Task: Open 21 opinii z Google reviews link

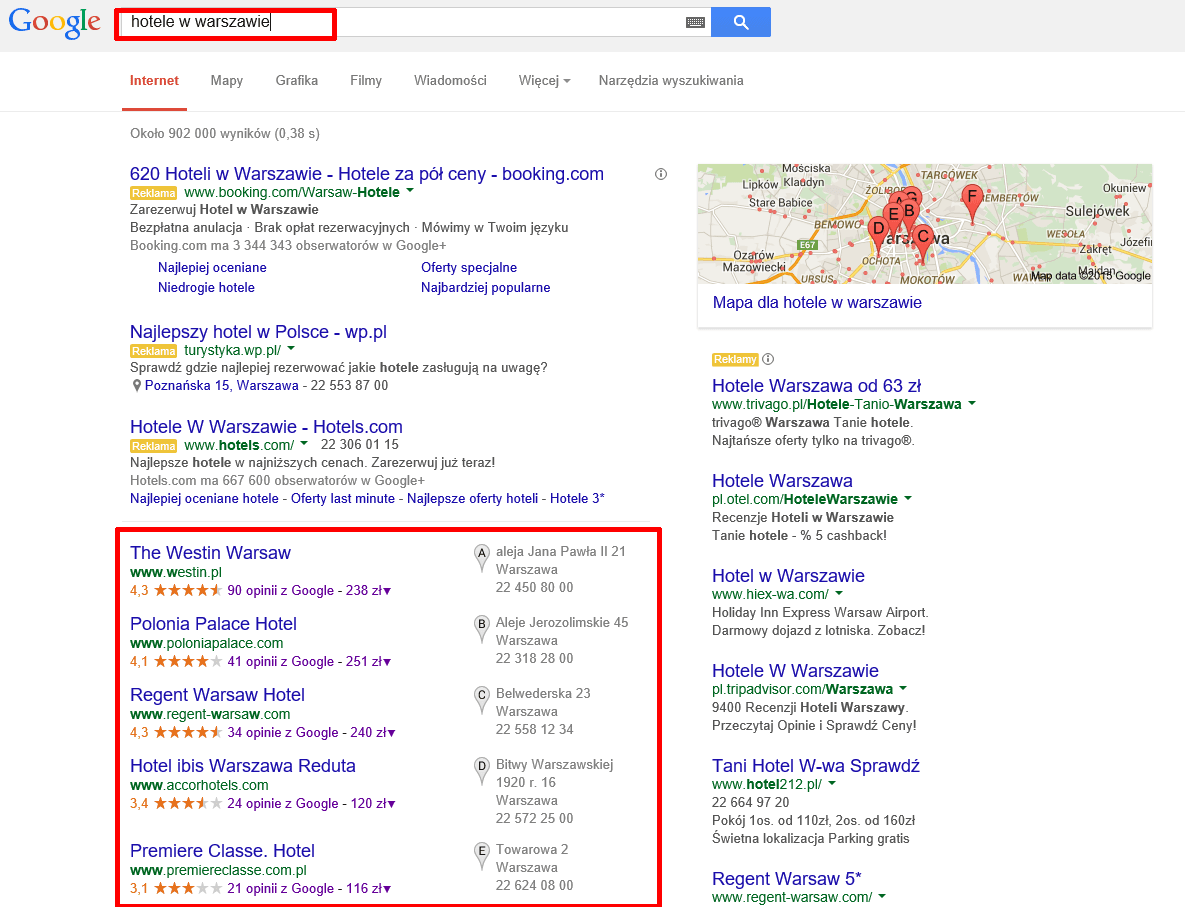Action: click(280, 888)
